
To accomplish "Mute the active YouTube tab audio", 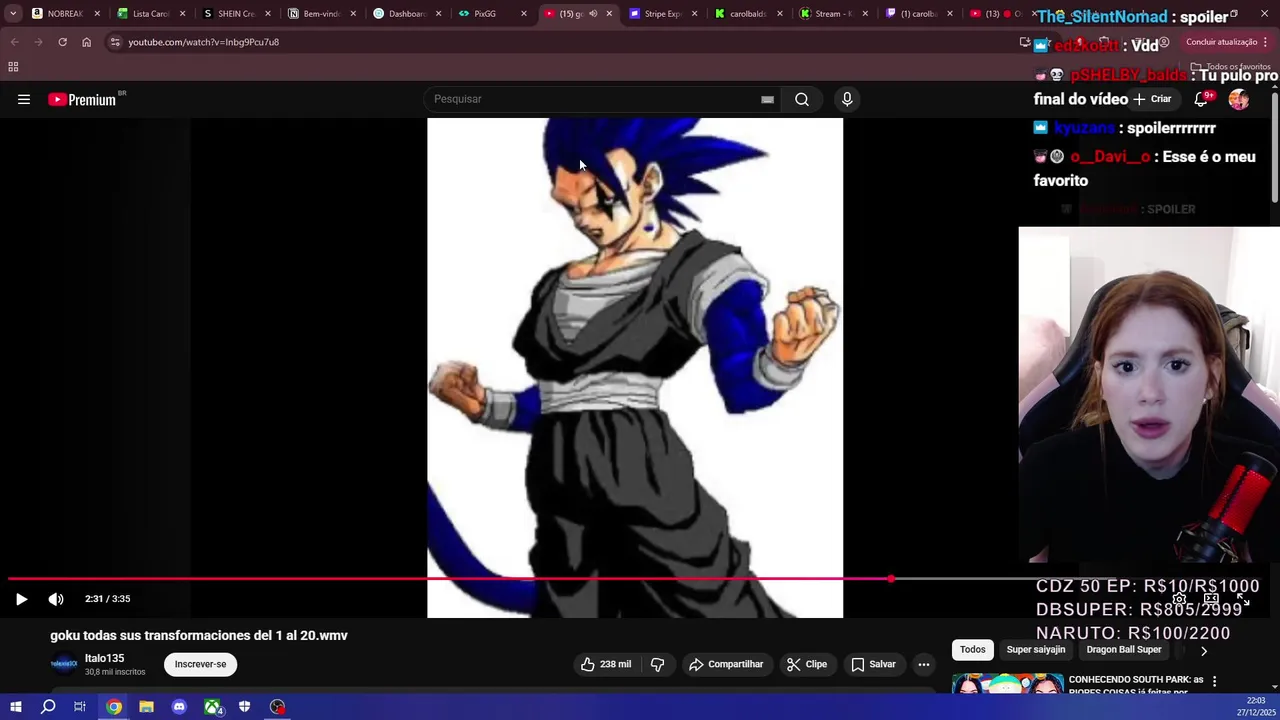I will (593, 14).
